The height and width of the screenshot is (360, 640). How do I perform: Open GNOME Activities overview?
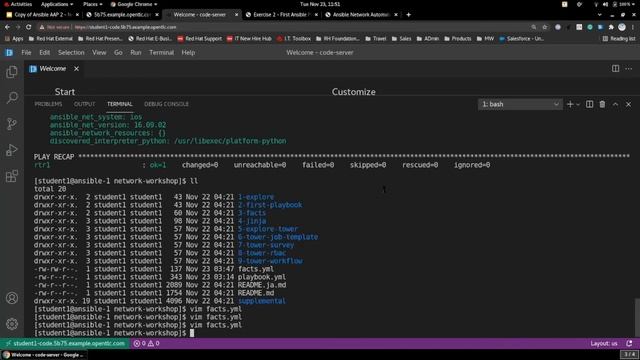(18, 4)
